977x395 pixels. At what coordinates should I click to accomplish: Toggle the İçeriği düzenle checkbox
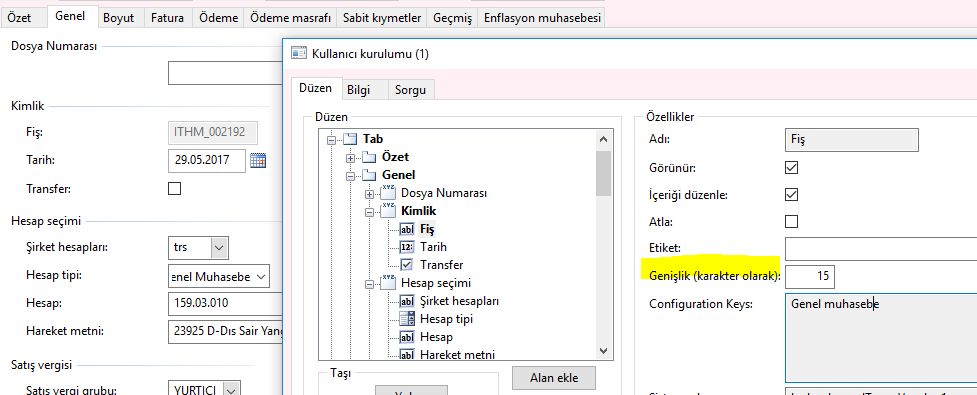click(x=791, y=194)
